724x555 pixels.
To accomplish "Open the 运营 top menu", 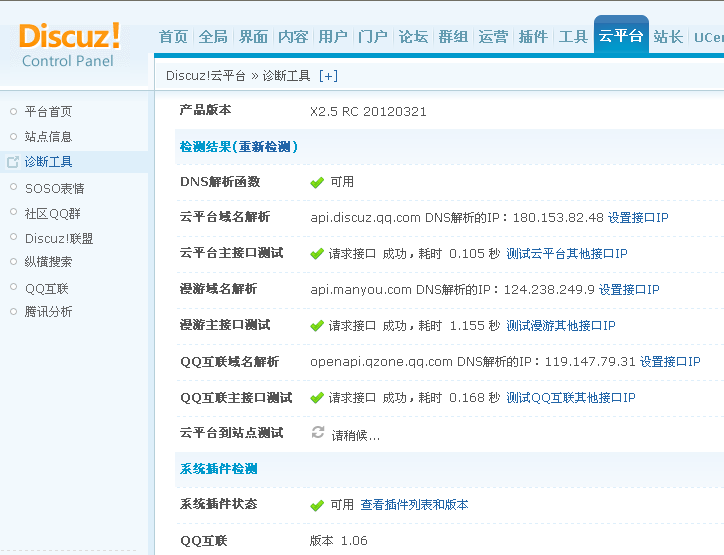I will tap(493, 36).
